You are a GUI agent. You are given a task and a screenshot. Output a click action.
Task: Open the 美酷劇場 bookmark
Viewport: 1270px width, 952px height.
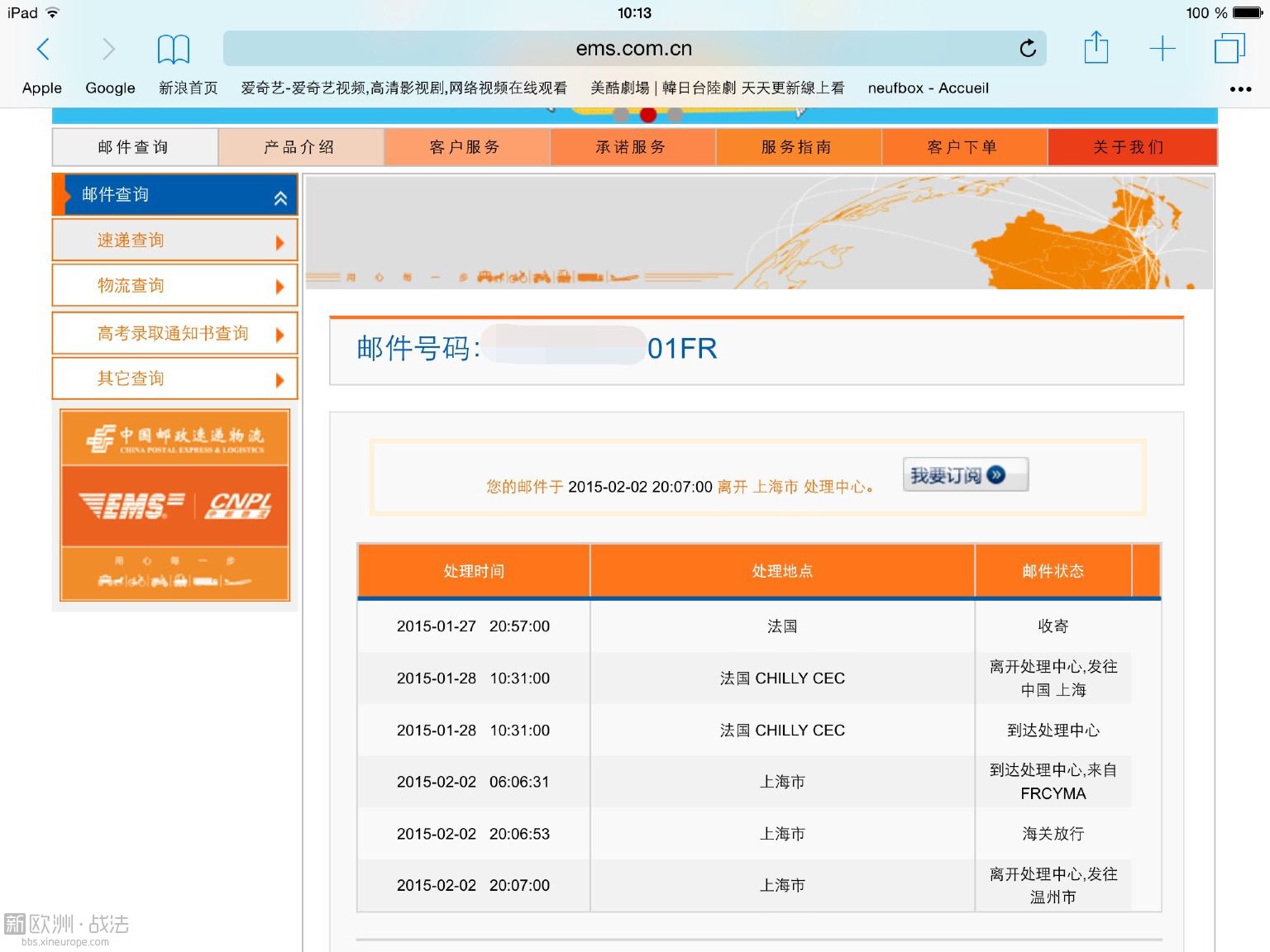(x=718, y=88)
